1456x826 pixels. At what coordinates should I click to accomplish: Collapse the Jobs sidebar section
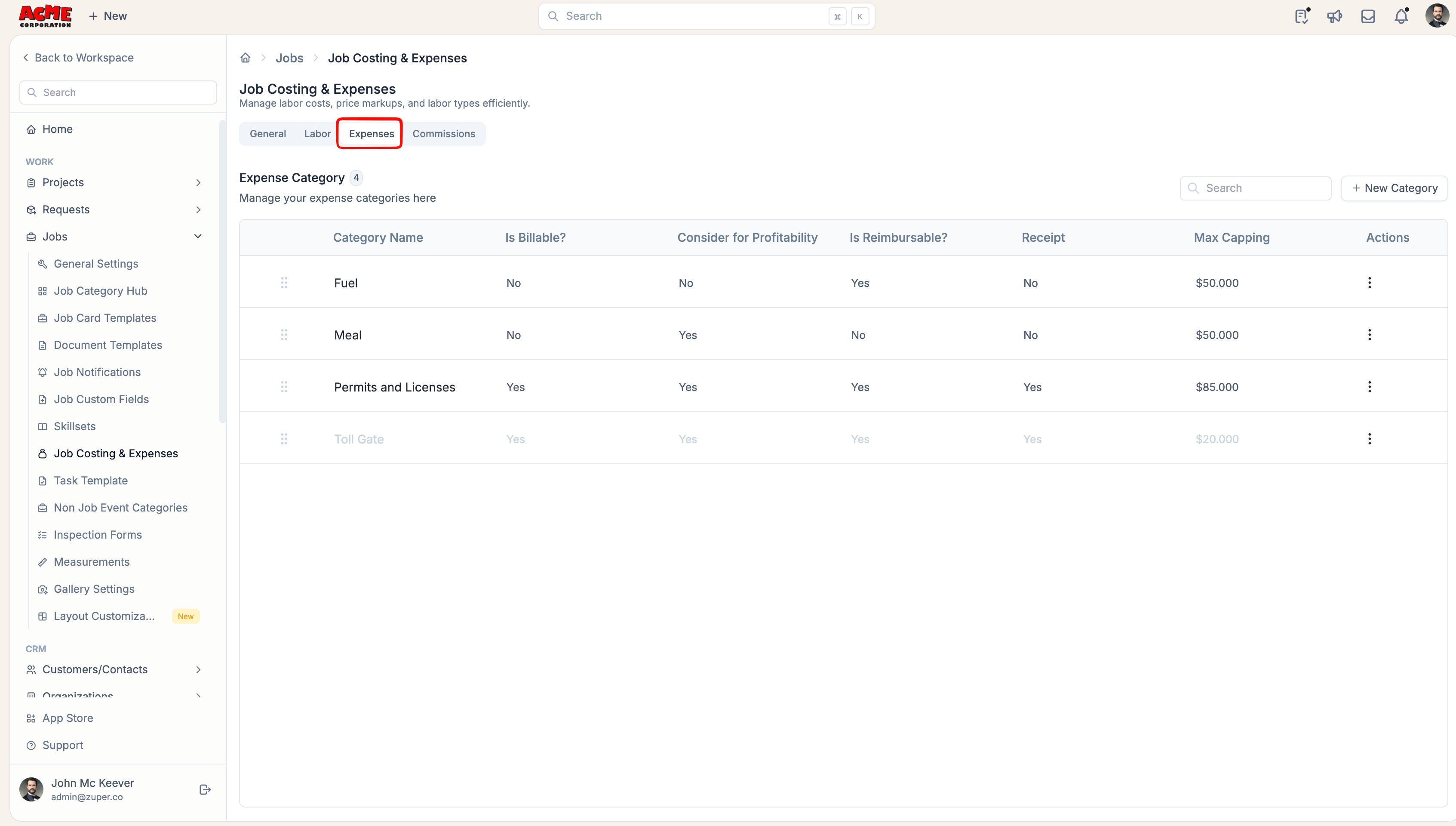tap(198, 237)
